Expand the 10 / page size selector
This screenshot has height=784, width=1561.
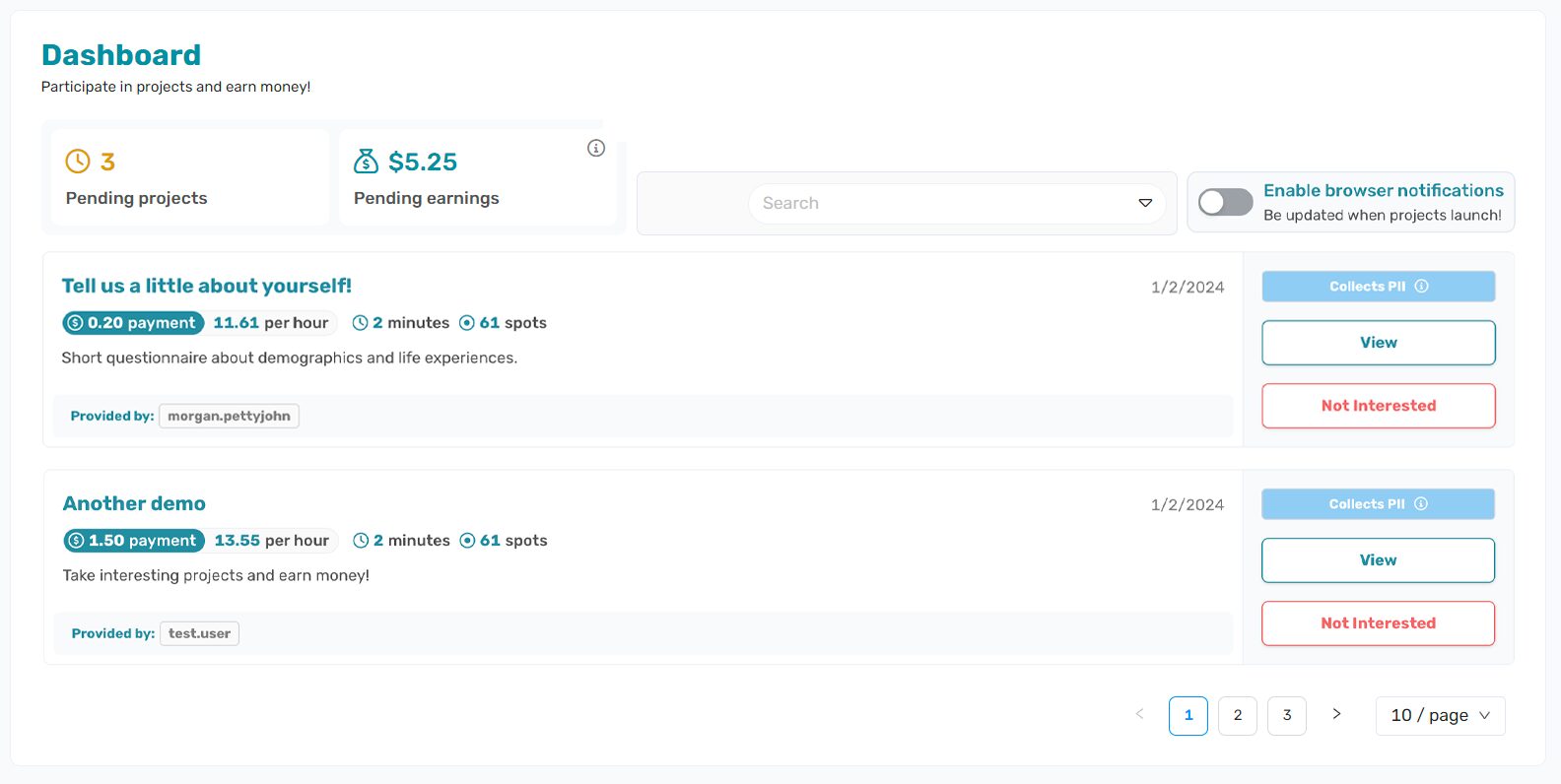[x=1440, y=716]
